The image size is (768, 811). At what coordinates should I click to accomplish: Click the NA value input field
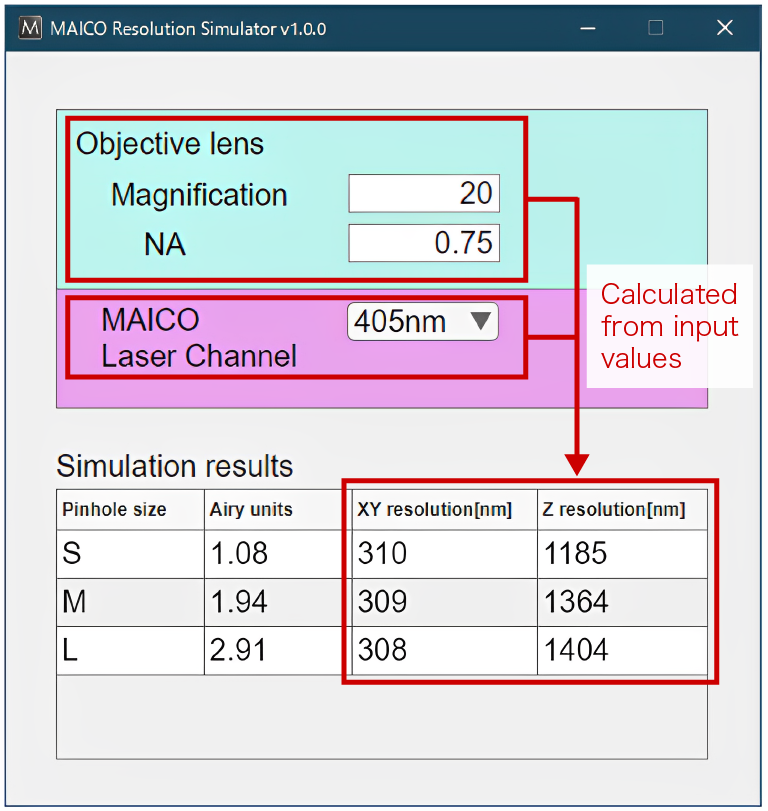click(423, 243)
